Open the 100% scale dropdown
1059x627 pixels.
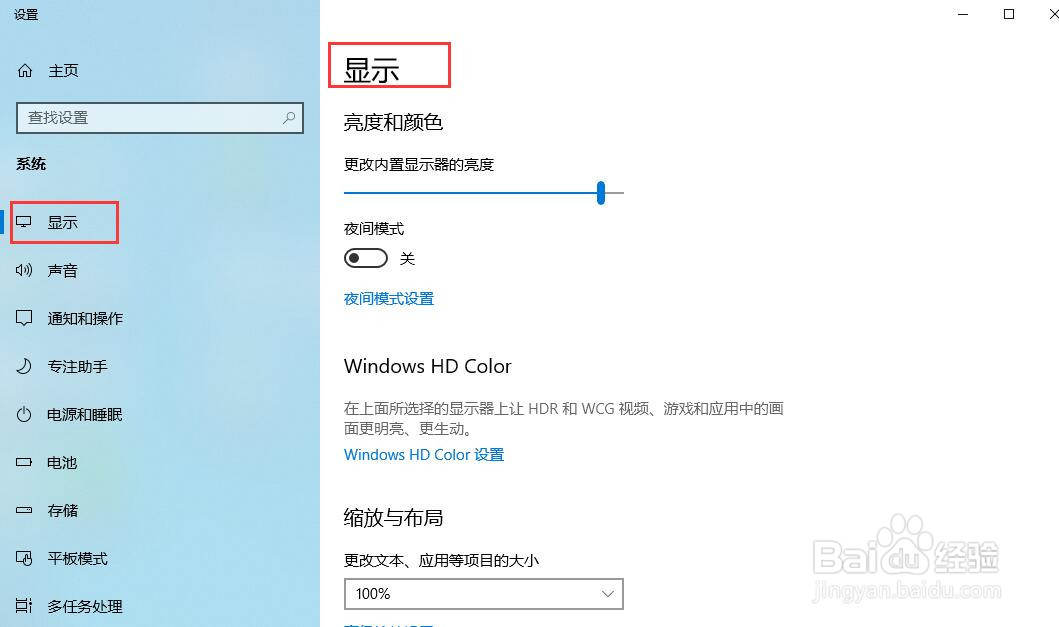[x=484, y=594]
